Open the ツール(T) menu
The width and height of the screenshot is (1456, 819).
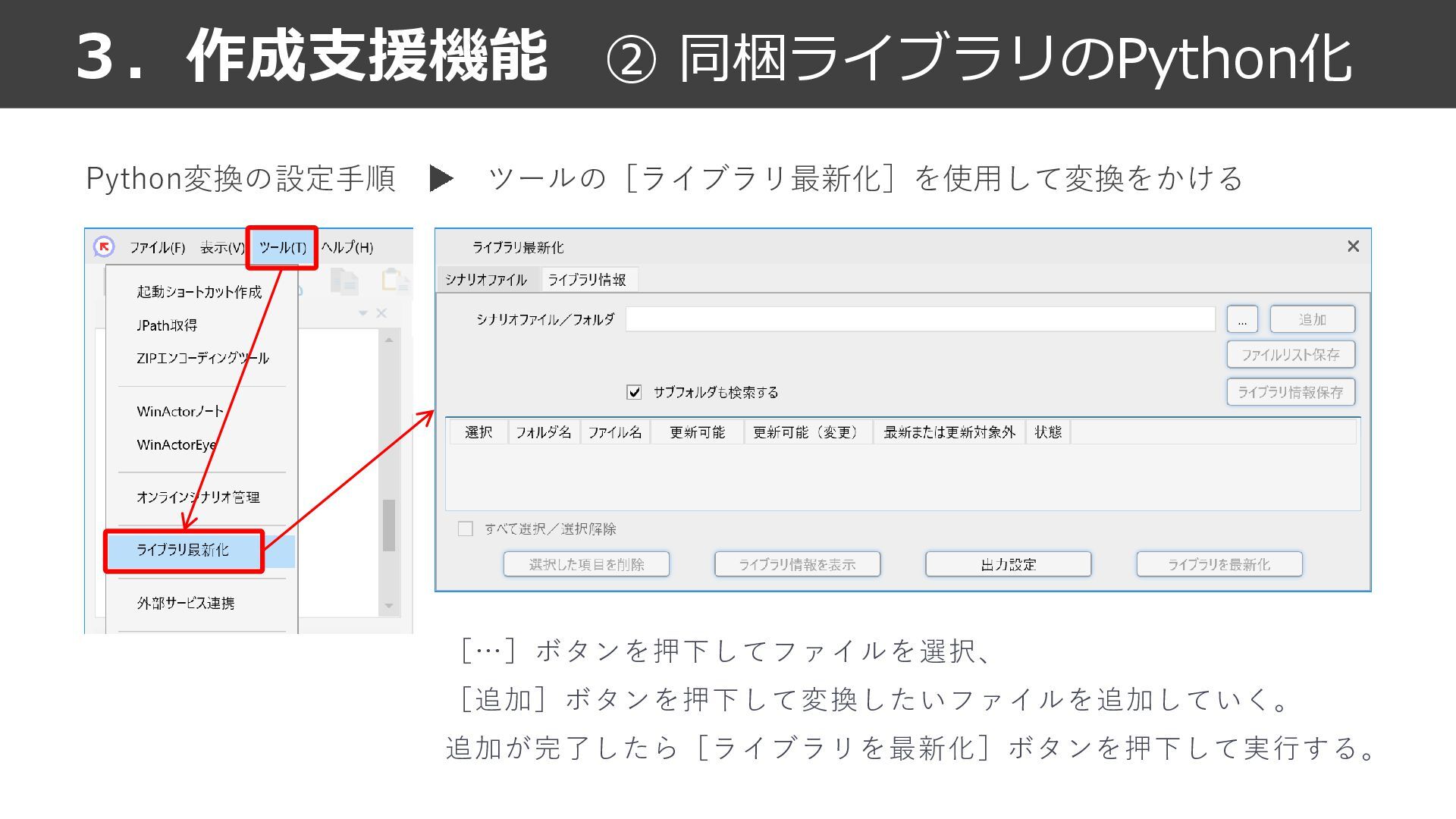pyautogui.click(x=282, y=247)
